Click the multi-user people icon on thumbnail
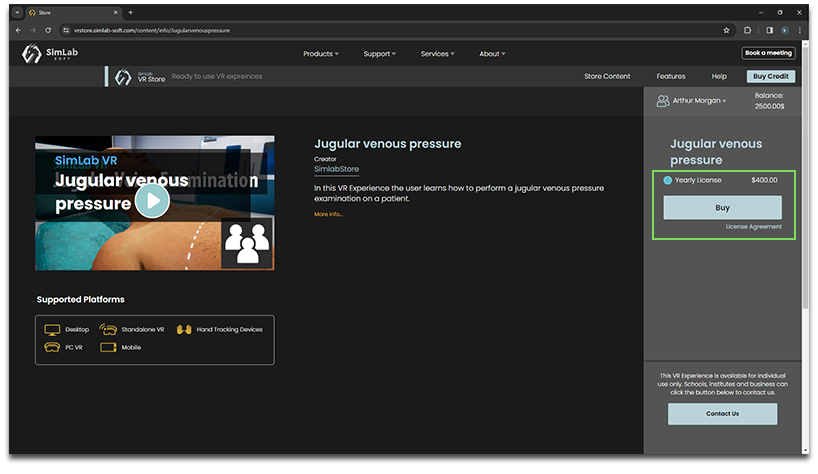The height and width of the screenshot is (474, 818). [247, 243]
